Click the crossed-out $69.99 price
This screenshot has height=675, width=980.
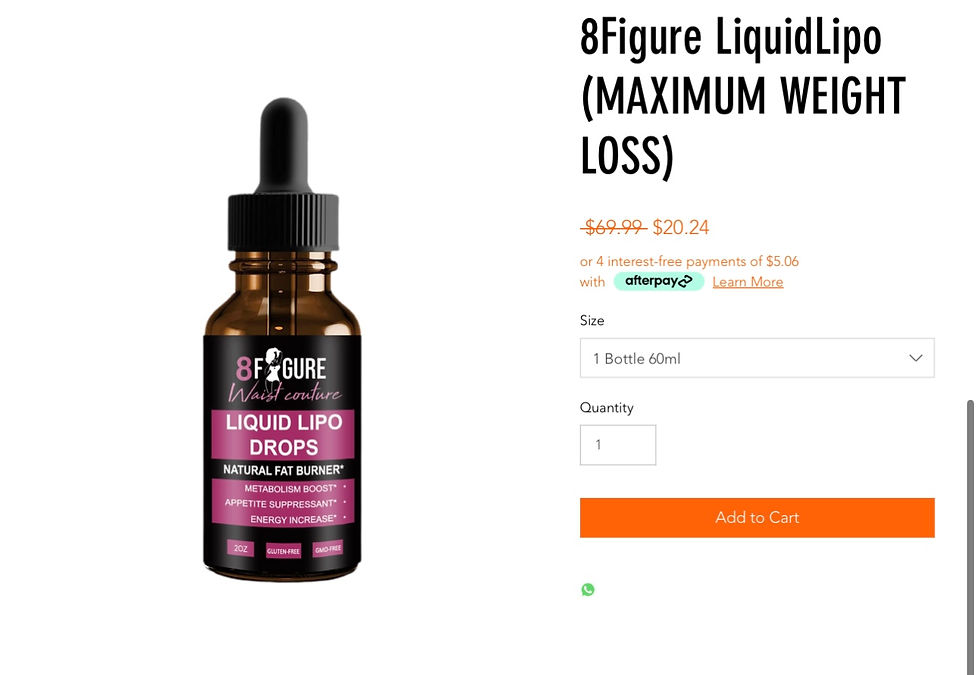tap(614, 227)
